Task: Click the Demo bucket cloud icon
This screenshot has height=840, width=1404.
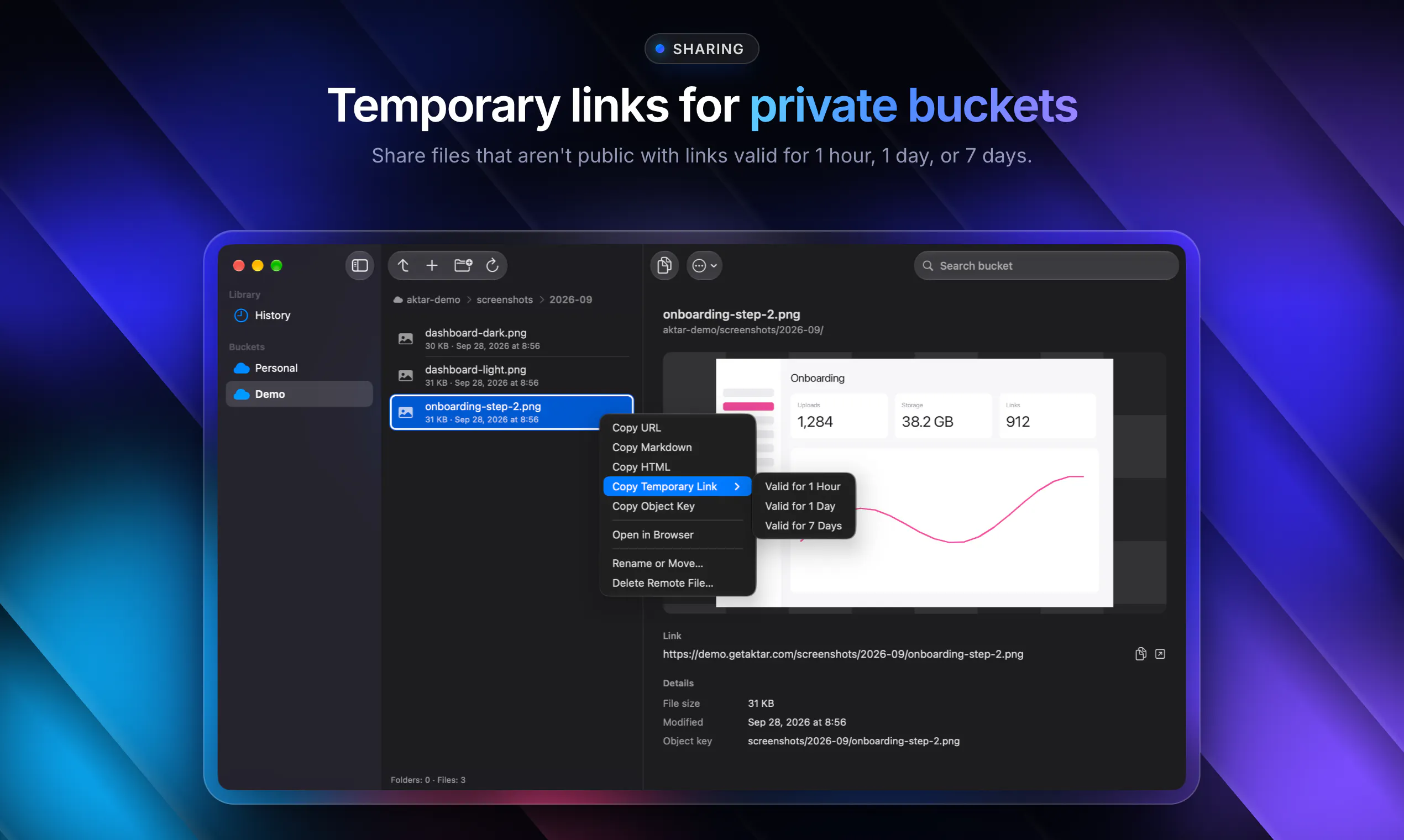Action: click(x=242, y=394)
